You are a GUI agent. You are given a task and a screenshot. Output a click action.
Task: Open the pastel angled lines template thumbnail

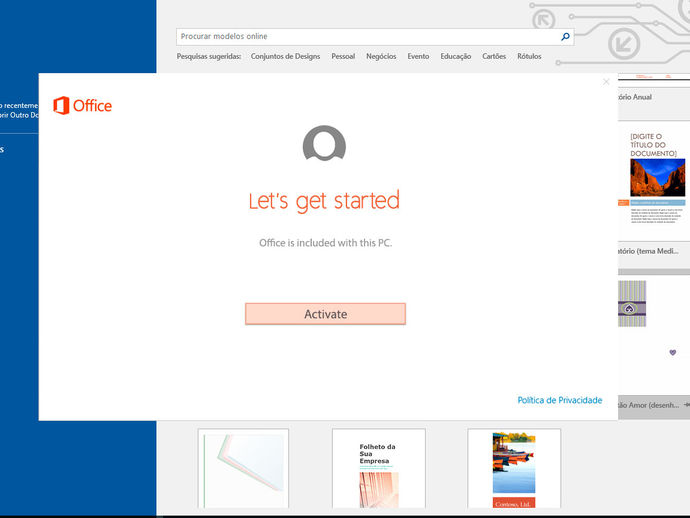[243, 469]
